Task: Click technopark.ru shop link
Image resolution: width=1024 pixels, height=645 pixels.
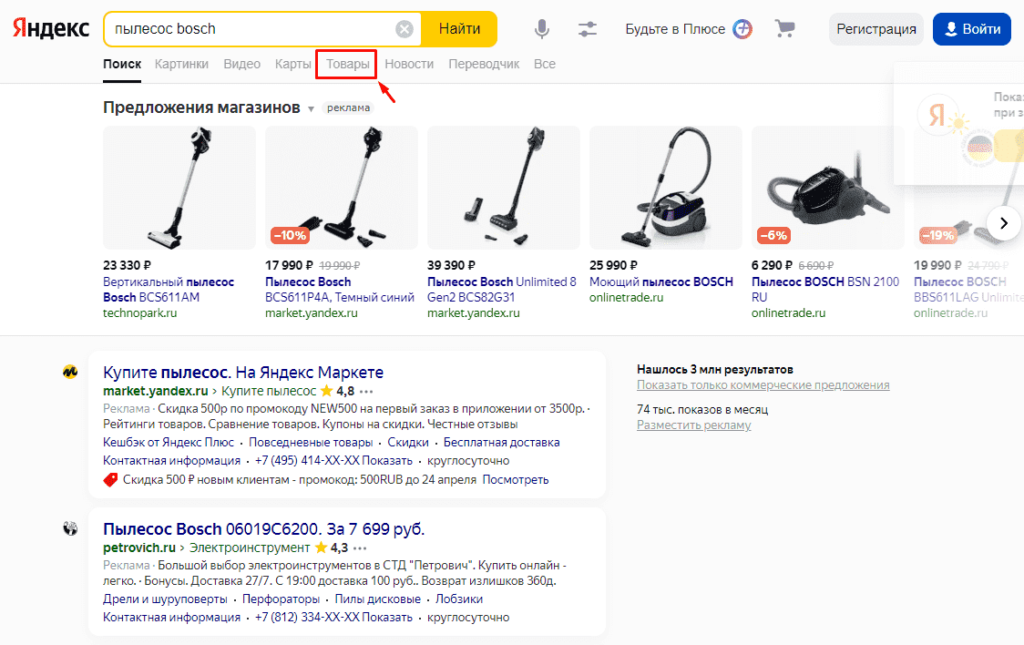Action: 140,313
